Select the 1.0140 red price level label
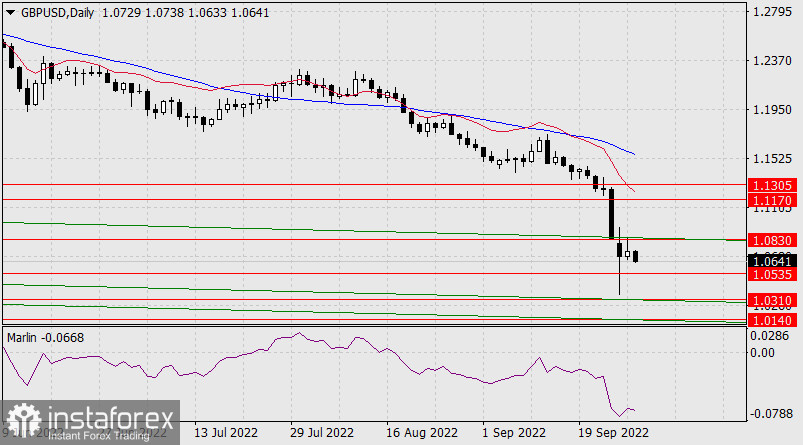 pyautogui.click(x=772, y=321)
